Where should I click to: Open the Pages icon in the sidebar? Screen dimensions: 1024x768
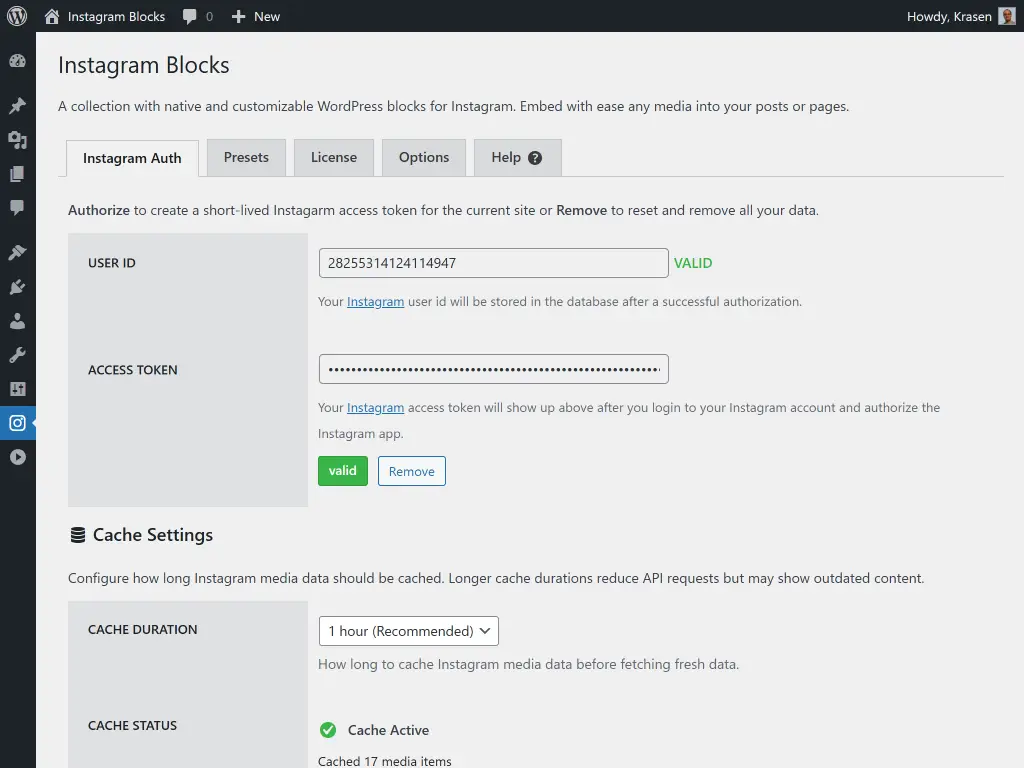pyautogui.click(x=18, y=173)
